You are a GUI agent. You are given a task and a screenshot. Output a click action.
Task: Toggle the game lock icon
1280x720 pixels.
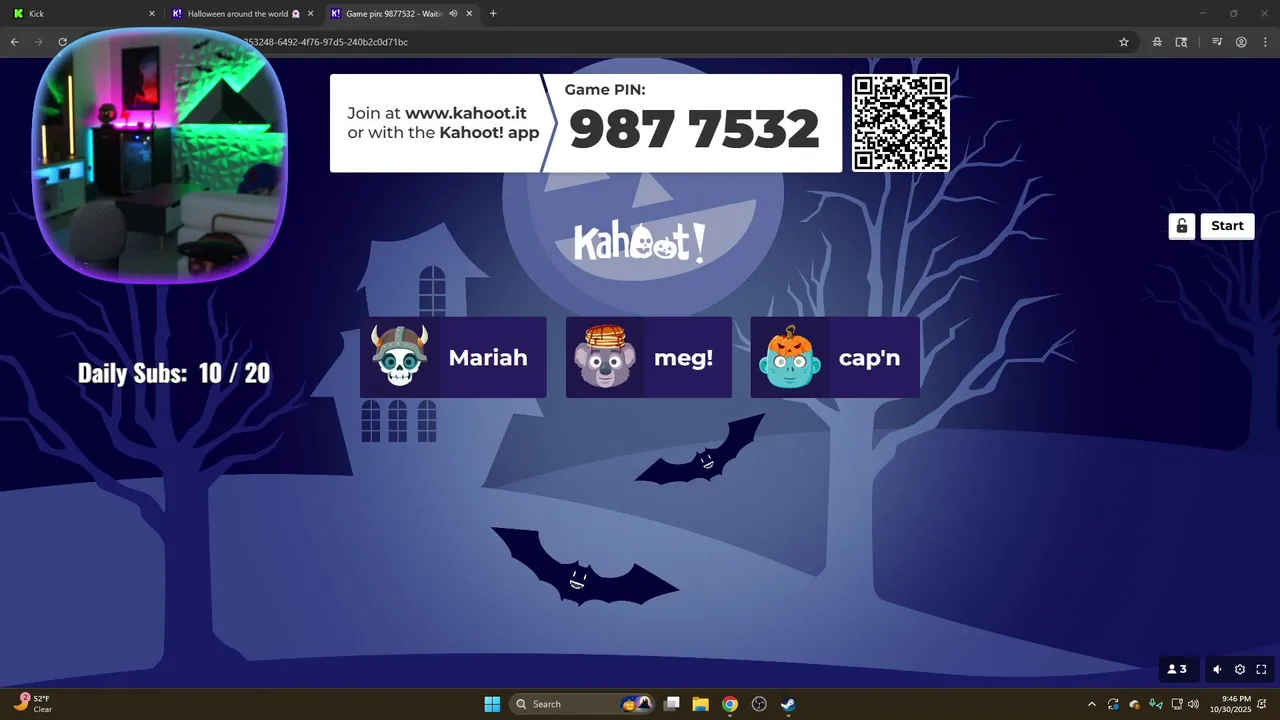pos(1181,226)
